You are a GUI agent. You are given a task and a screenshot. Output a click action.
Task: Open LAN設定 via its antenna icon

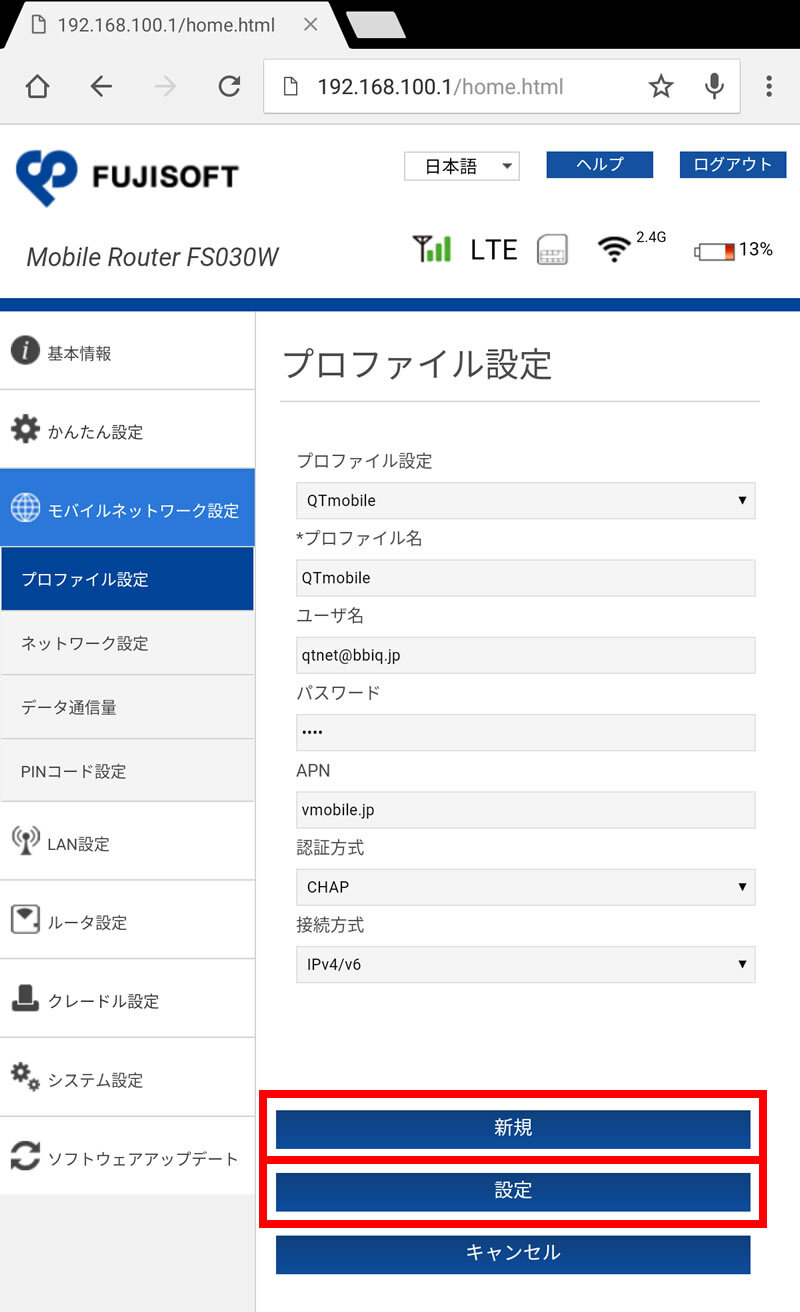click(25, 841)
